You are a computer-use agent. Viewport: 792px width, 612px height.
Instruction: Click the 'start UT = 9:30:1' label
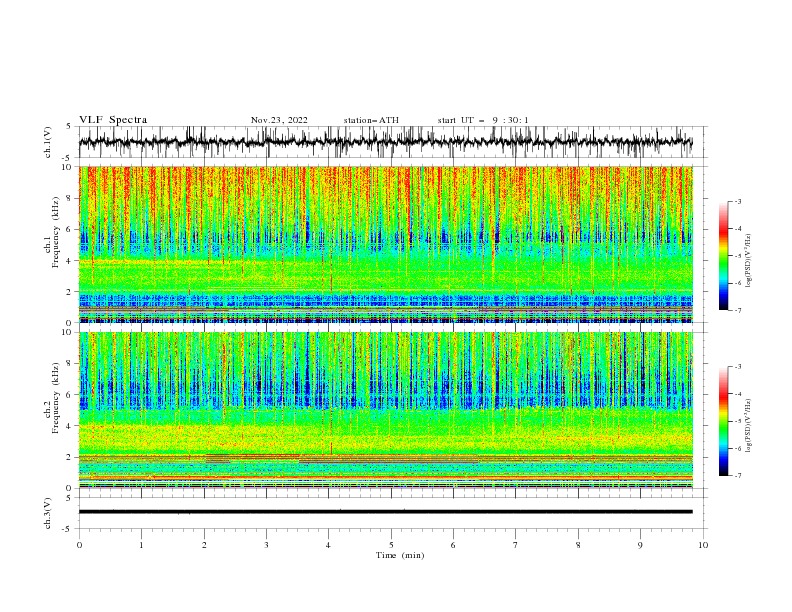[x=483, y=120]
